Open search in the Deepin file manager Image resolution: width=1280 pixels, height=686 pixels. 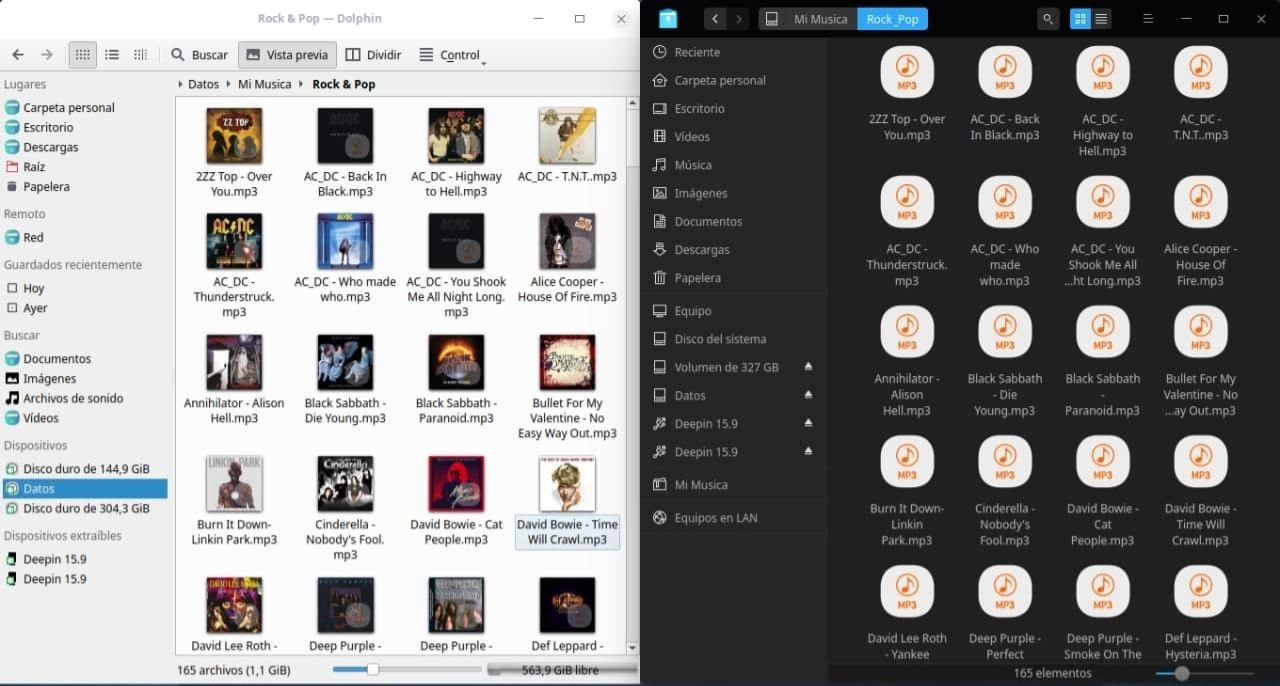click(1047, 18)
